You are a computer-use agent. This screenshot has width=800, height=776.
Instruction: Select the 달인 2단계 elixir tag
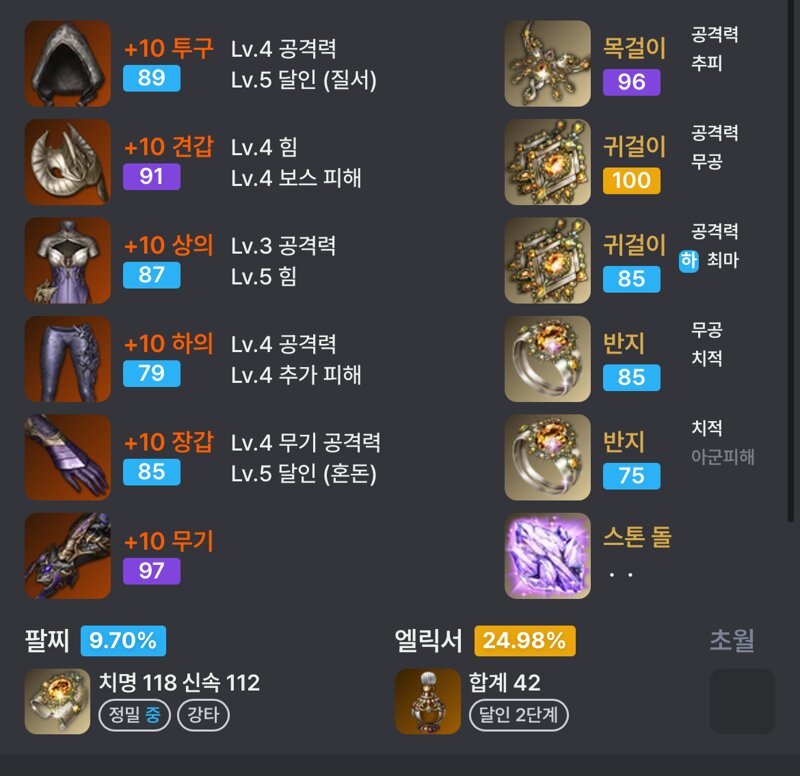pyautogui.click(x=518, y=715)
